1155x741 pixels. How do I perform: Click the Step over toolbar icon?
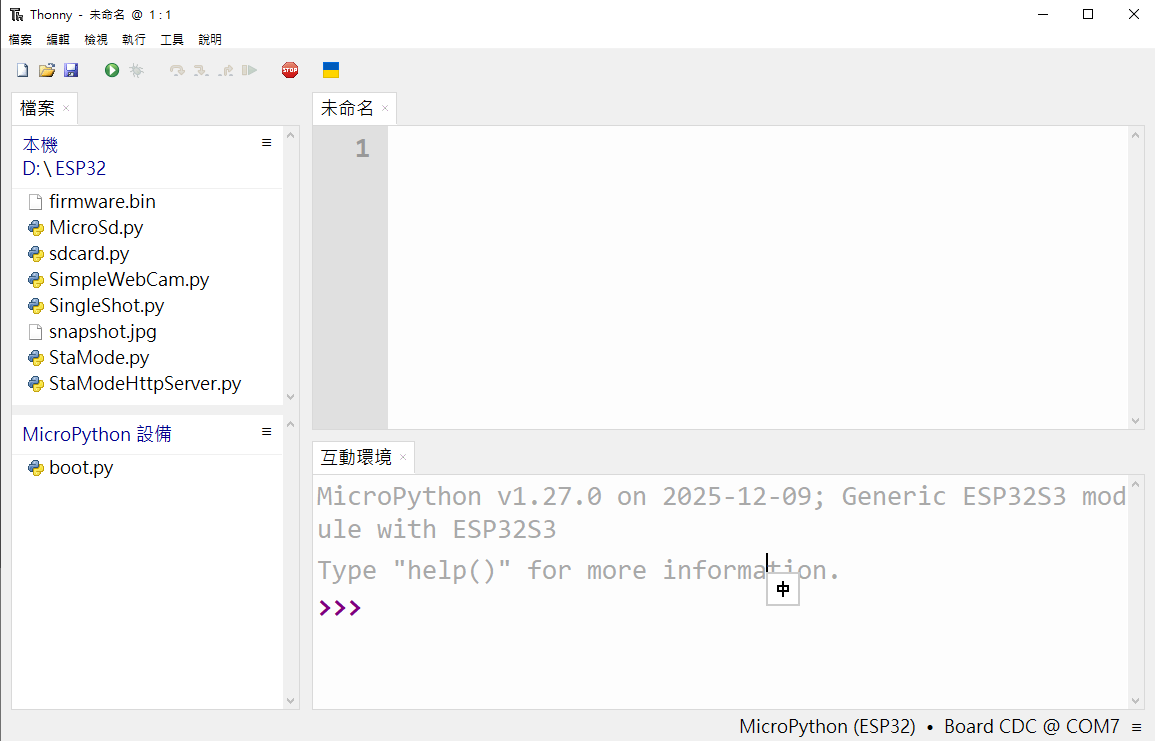click(x=177, y=70)
